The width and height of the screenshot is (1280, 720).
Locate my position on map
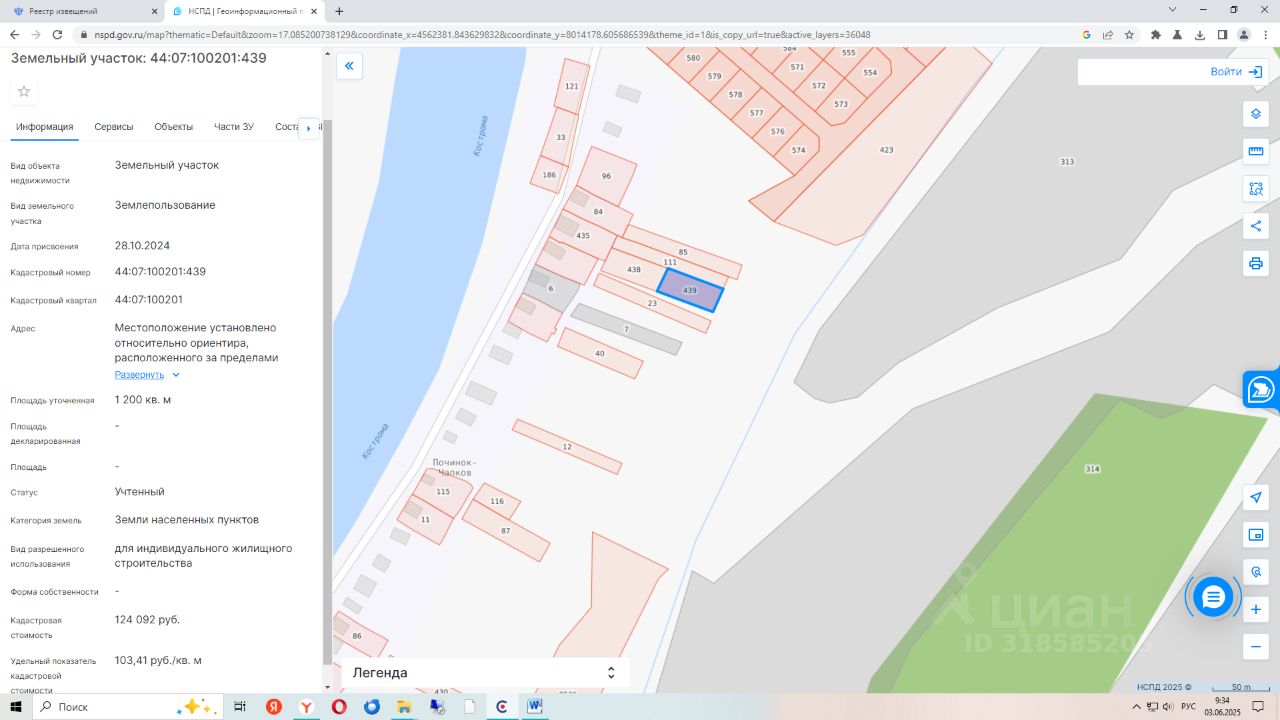click(1256, 497)
